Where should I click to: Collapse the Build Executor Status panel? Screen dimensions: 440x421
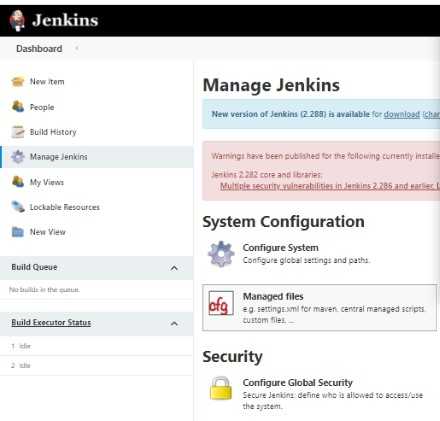[x=174, y=323]
